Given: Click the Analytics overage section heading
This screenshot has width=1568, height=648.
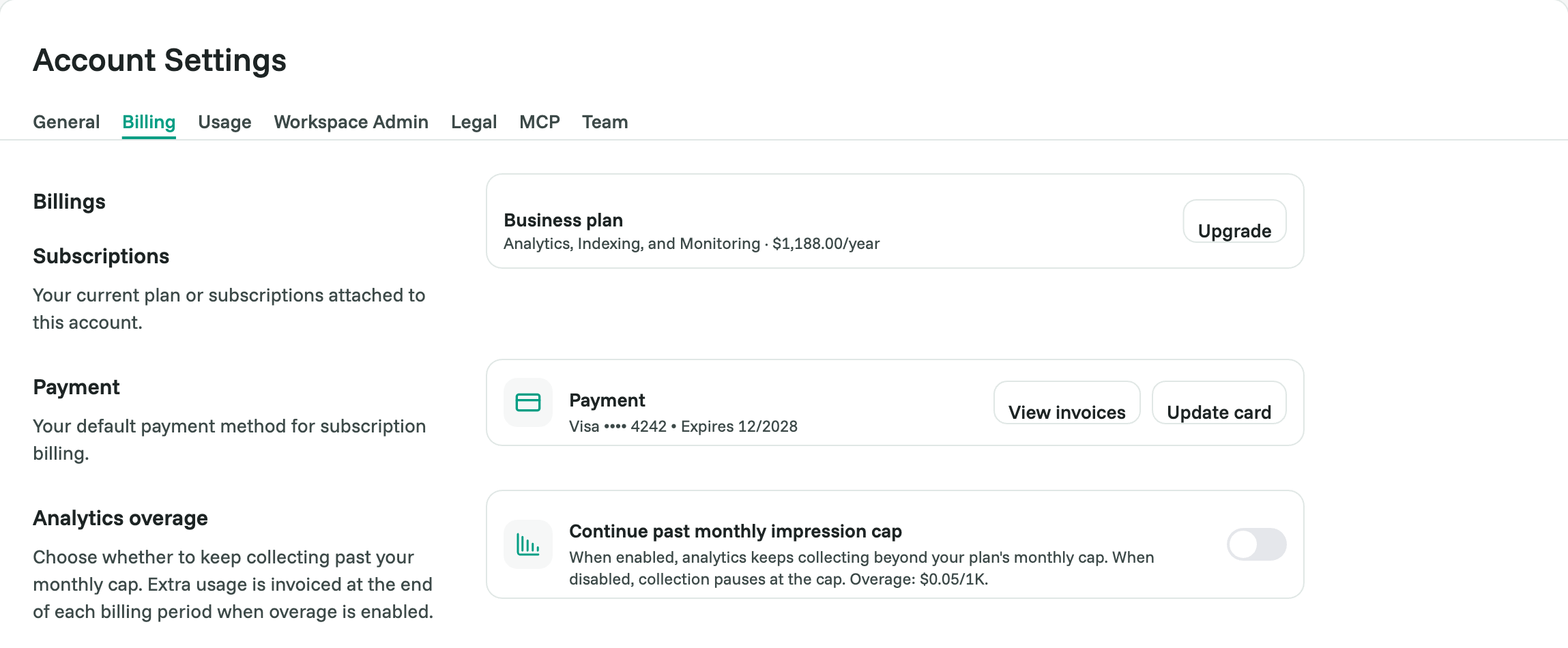Looking at the screenshot, I should [120, 518].
